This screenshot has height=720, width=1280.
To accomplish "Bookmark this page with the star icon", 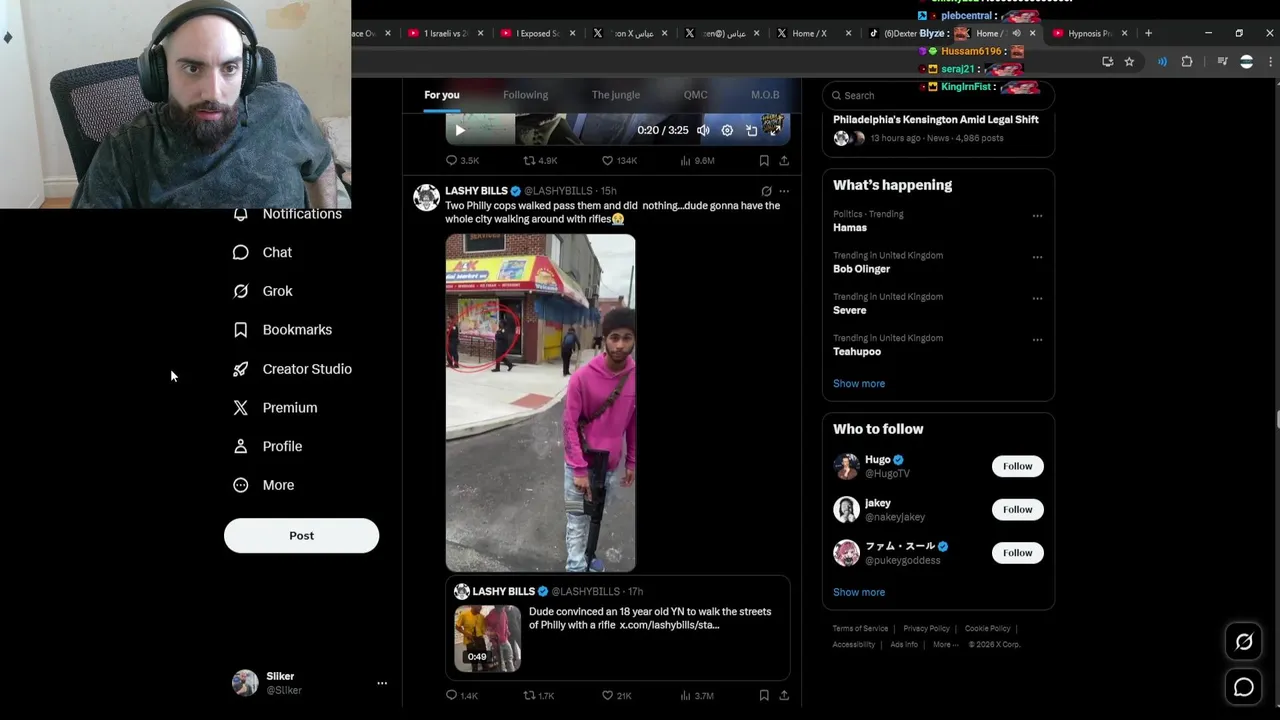I will (x=1129, y=62).
